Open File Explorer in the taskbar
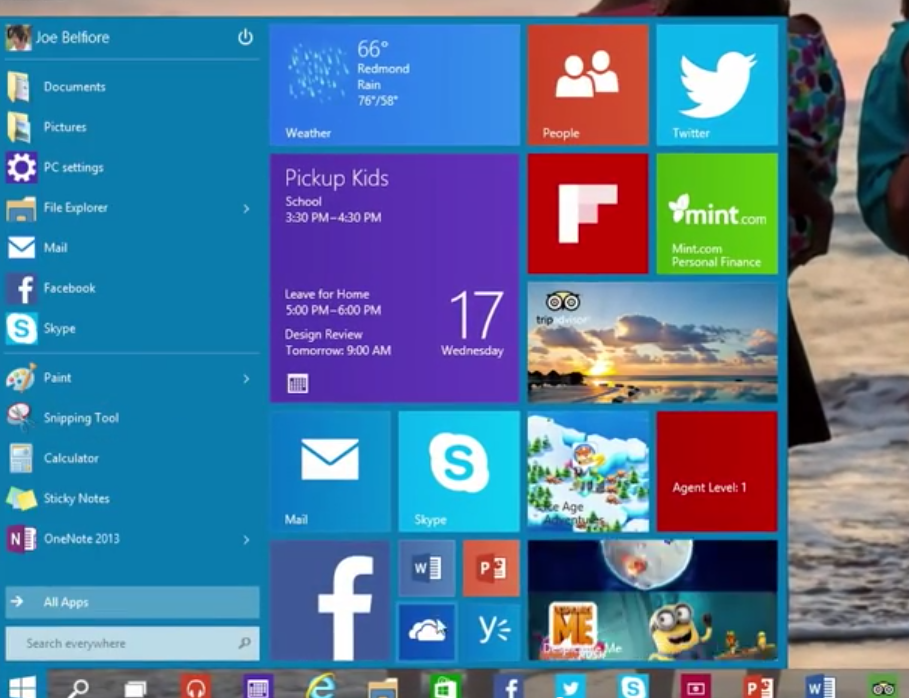The image size is (909, 698). click(x=383, y=689)
